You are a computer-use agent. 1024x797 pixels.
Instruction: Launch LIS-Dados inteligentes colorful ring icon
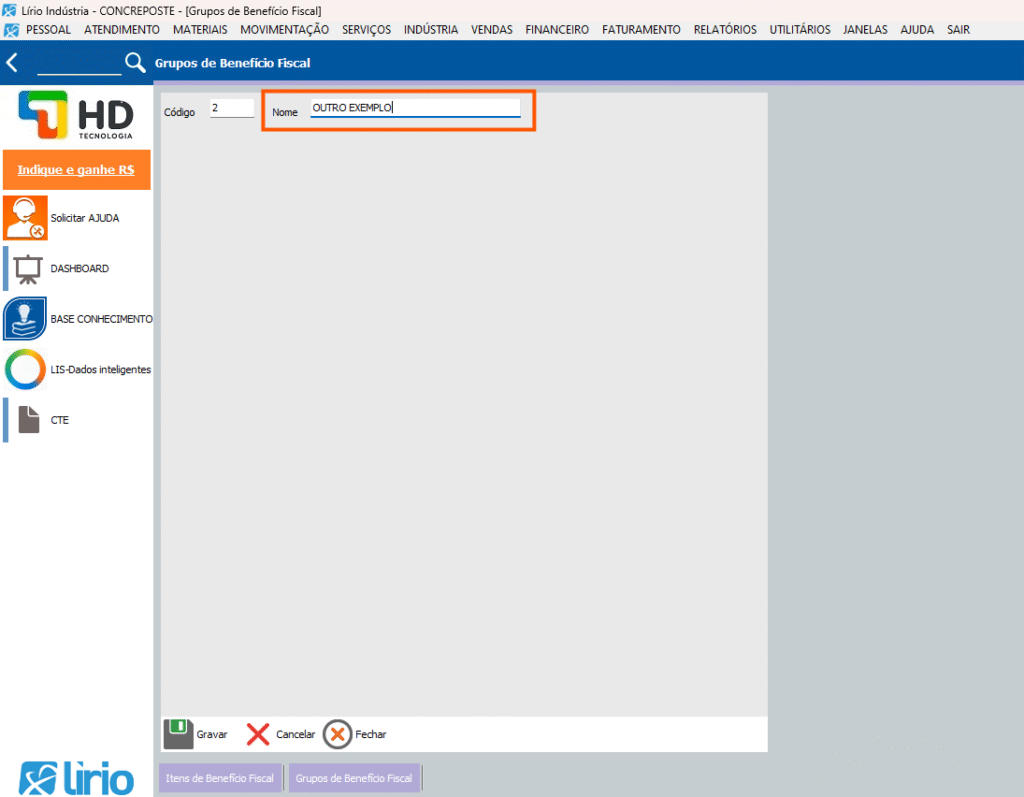click(x=25, y=370)
